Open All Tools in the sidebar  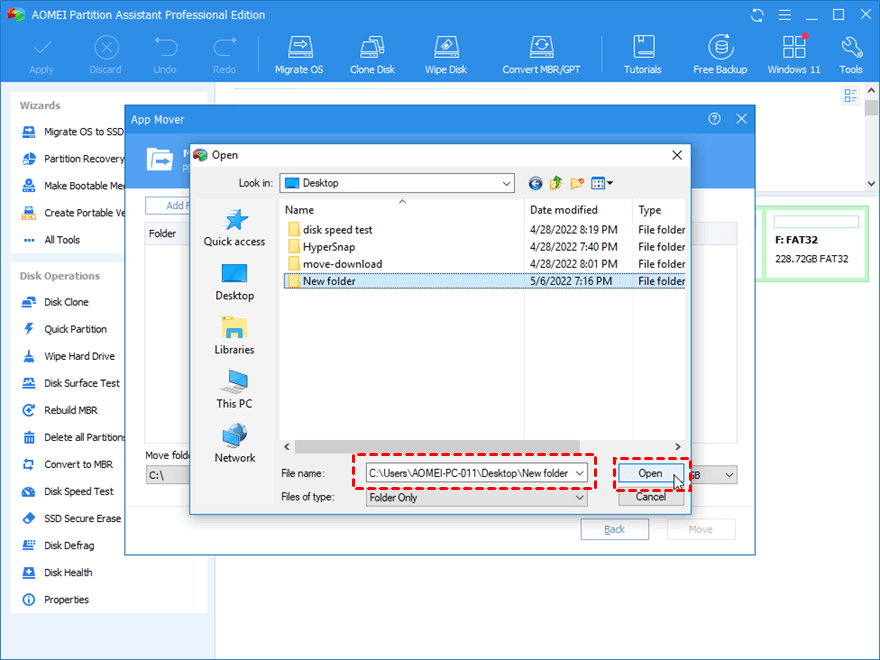(x=51, y=240)
